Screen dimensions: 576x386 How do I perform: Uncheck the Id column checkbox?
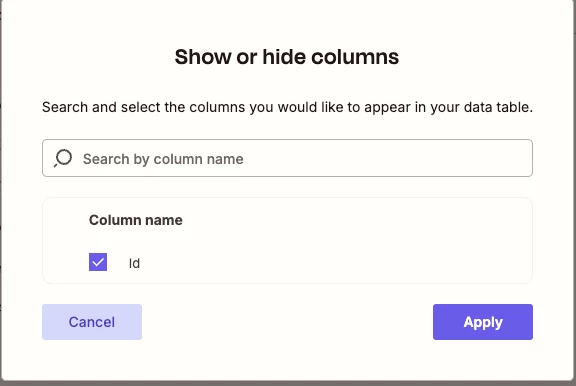(x=98, y=262)
